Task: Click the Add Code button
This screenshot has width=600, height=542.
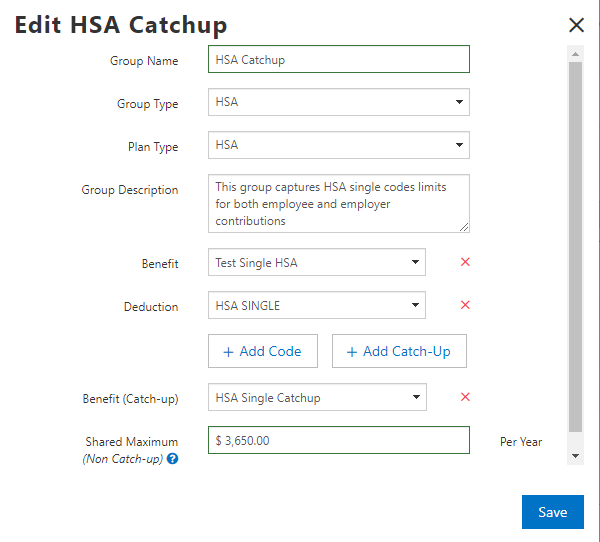Action: [262, 351]
